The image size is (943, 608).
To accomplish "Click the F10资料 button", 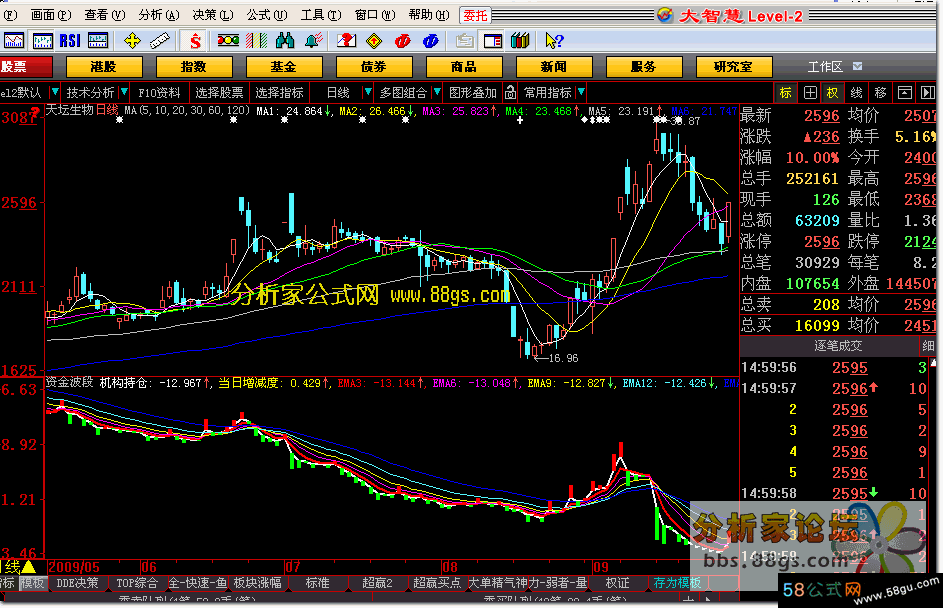I will (x=159, y=93).
